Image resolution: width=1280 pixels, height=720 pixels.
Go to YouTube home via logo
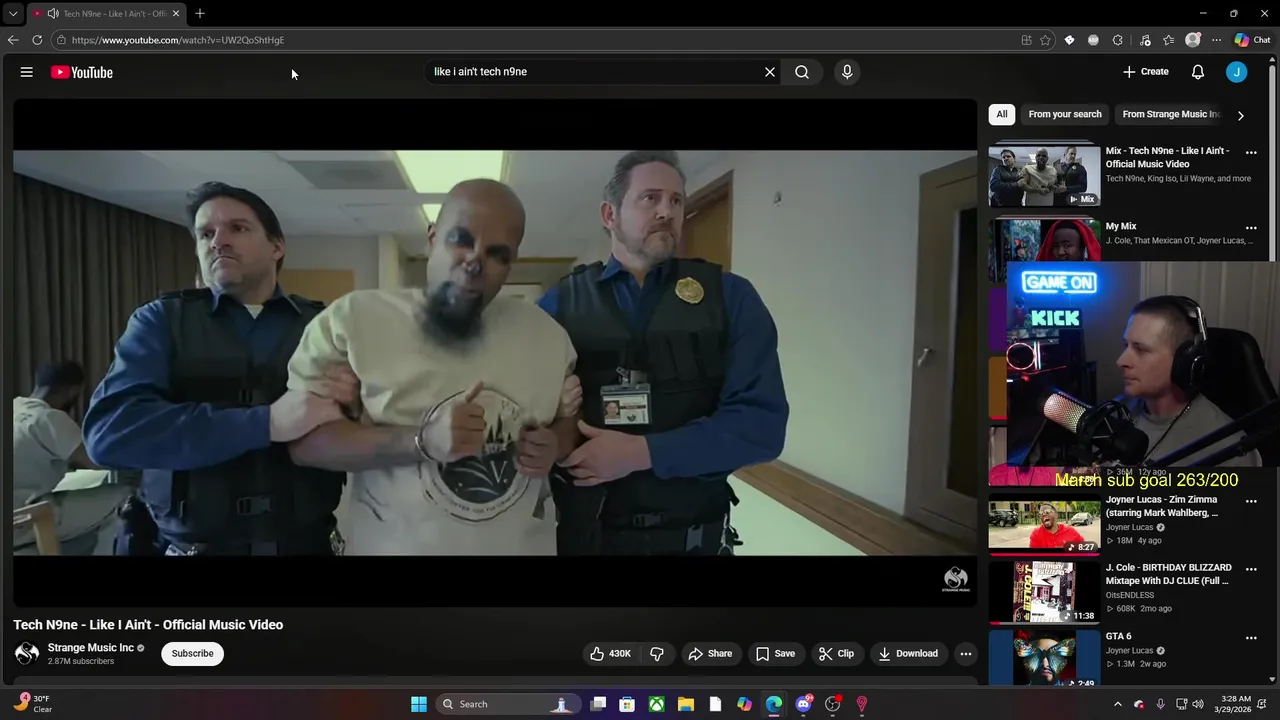tap(82, 72)
